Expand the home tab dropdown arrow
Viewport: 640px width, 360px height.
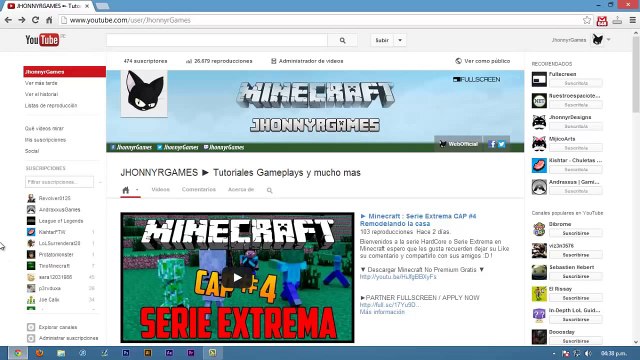point(137,189)
